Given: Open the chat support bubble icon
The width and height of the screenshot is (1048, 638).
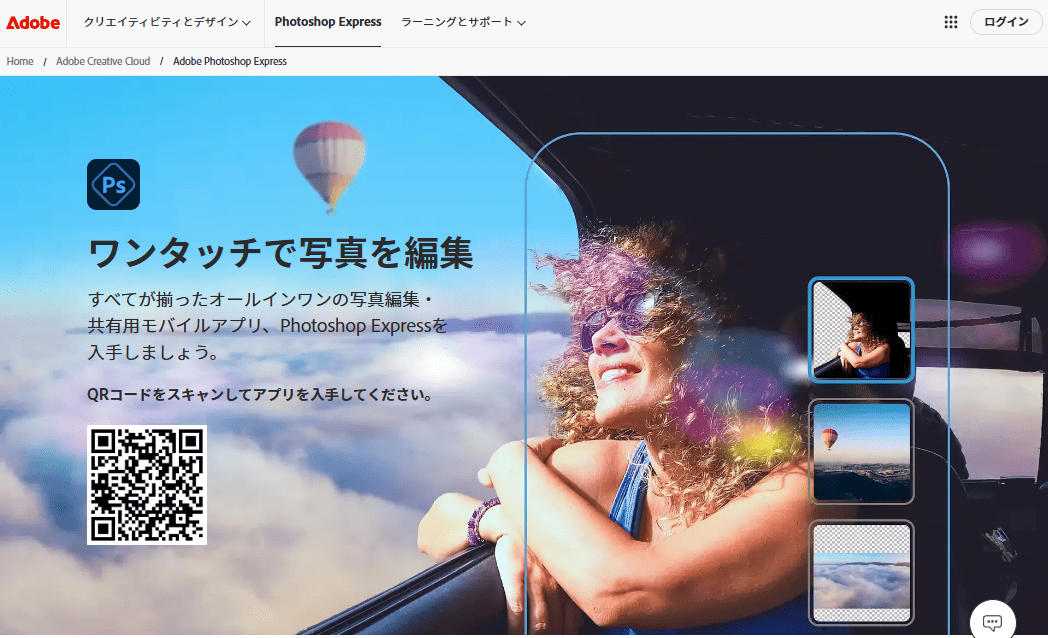Looking at the screenshot, I should (993, 622).
